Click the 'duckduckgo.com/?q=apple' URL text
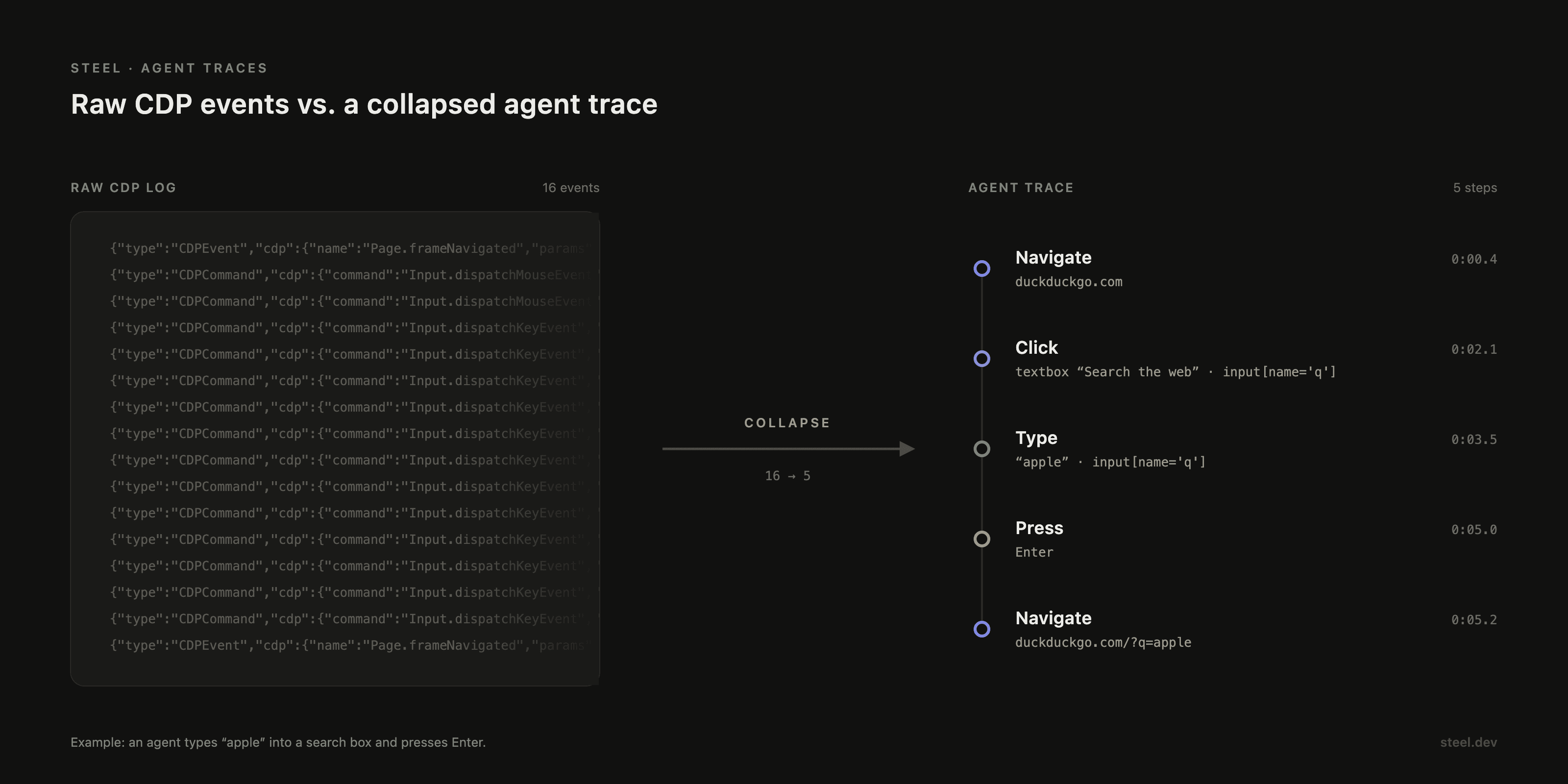Screen dimensions: 1568x784 click(1103, 642)
